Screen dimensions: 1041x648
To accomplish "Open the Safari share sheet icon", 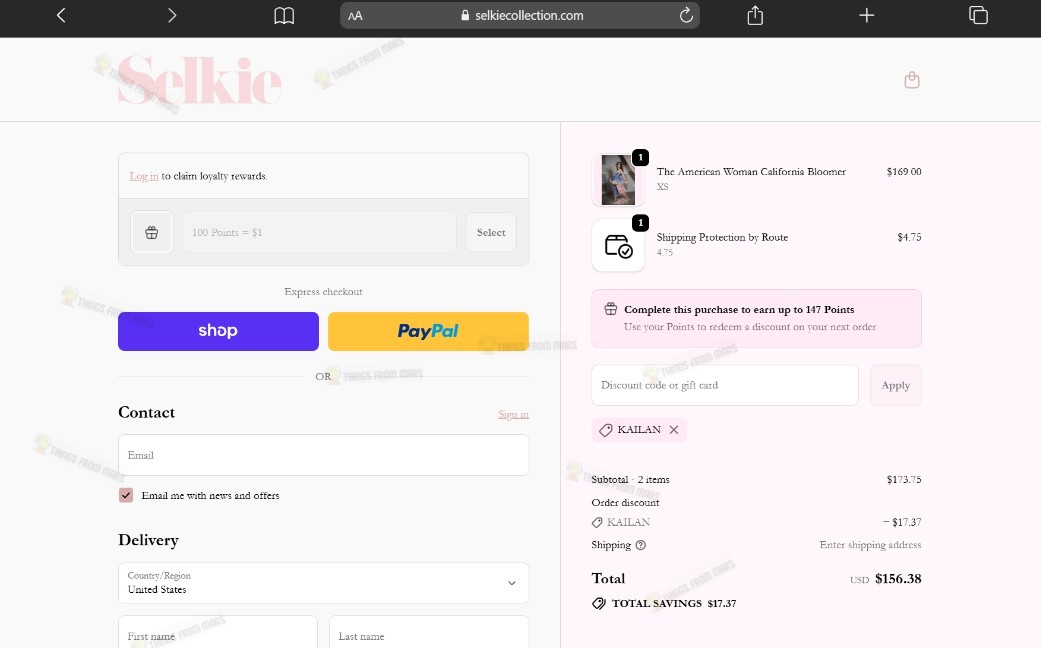I will 755,15.
